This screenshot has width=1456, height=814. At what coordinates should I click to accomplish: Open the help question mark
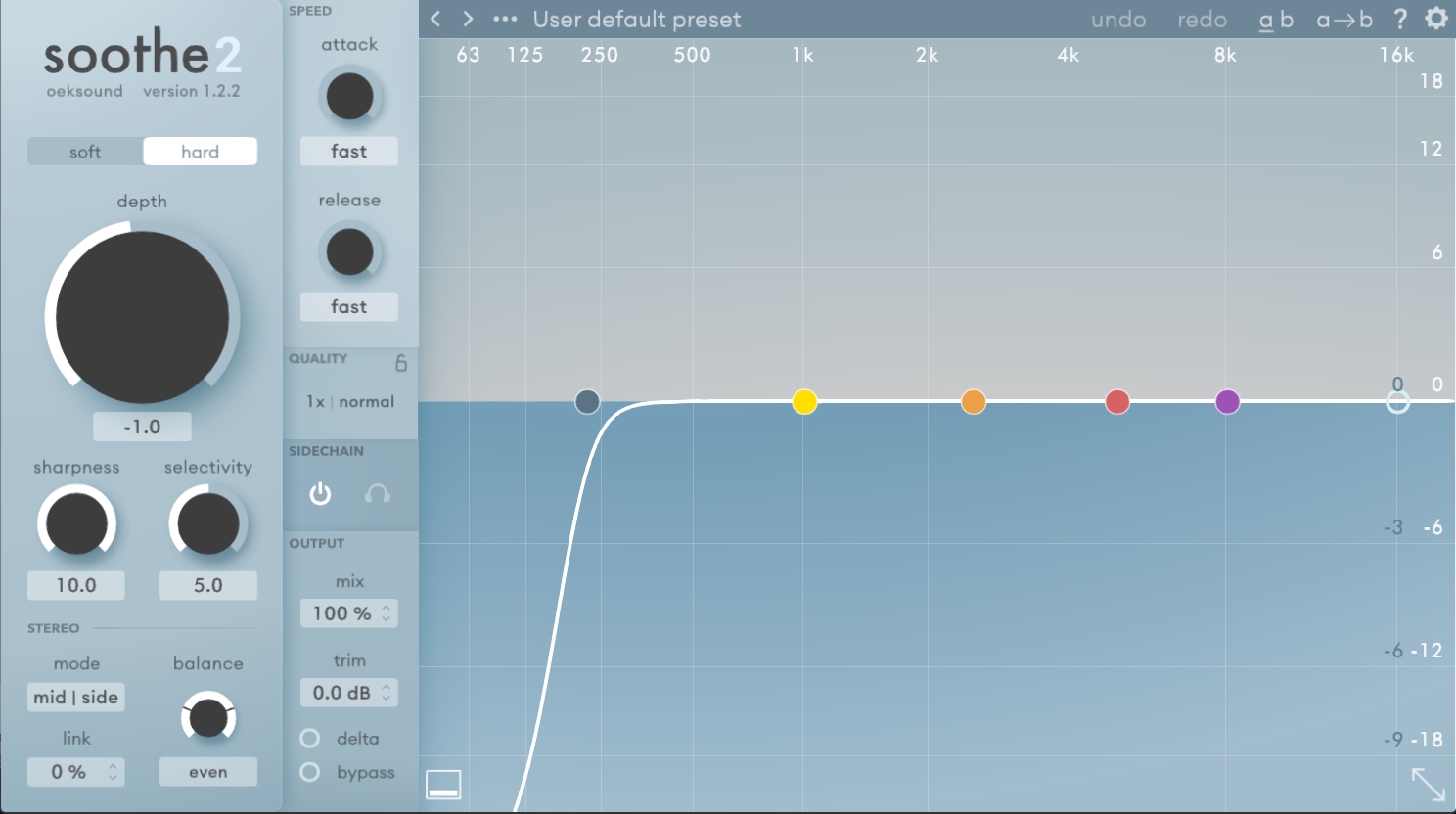1400,19
